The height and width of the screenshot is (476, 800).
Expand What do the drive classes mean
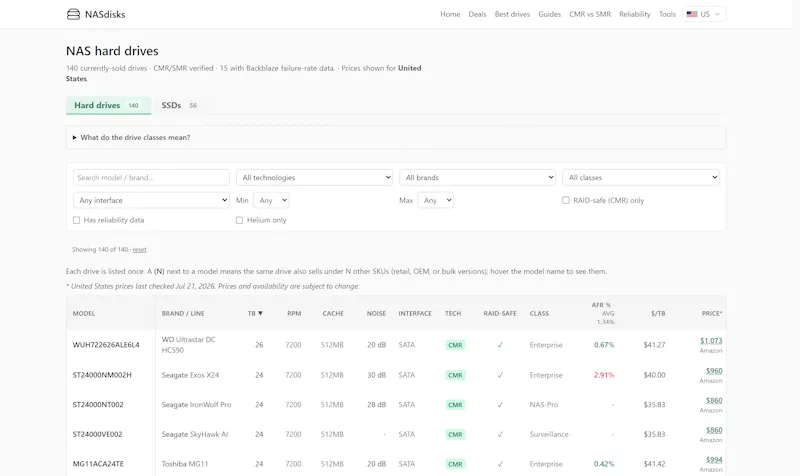[135, 138]
